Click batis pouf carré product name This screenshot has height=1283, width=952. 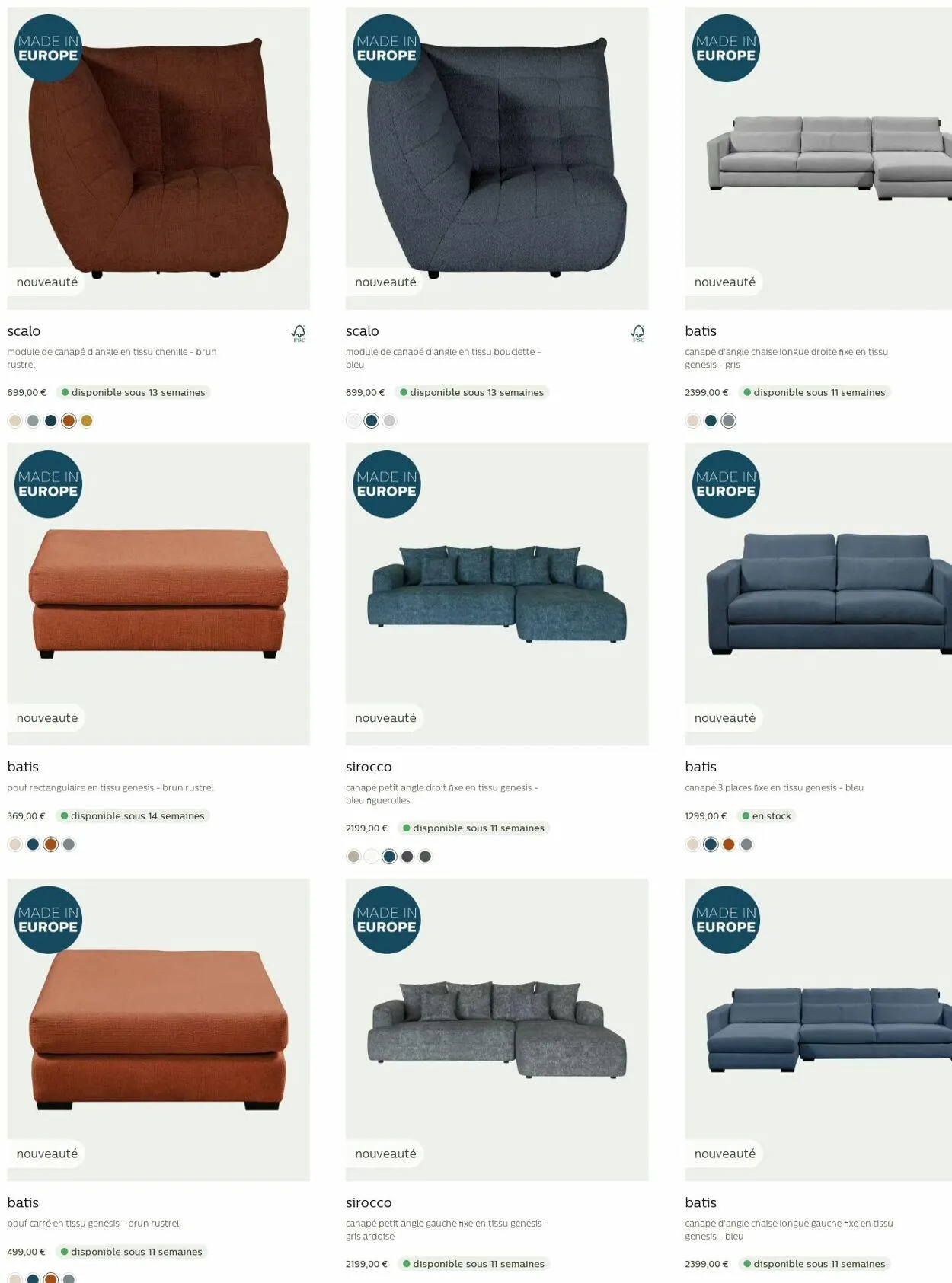[23, 1202]
